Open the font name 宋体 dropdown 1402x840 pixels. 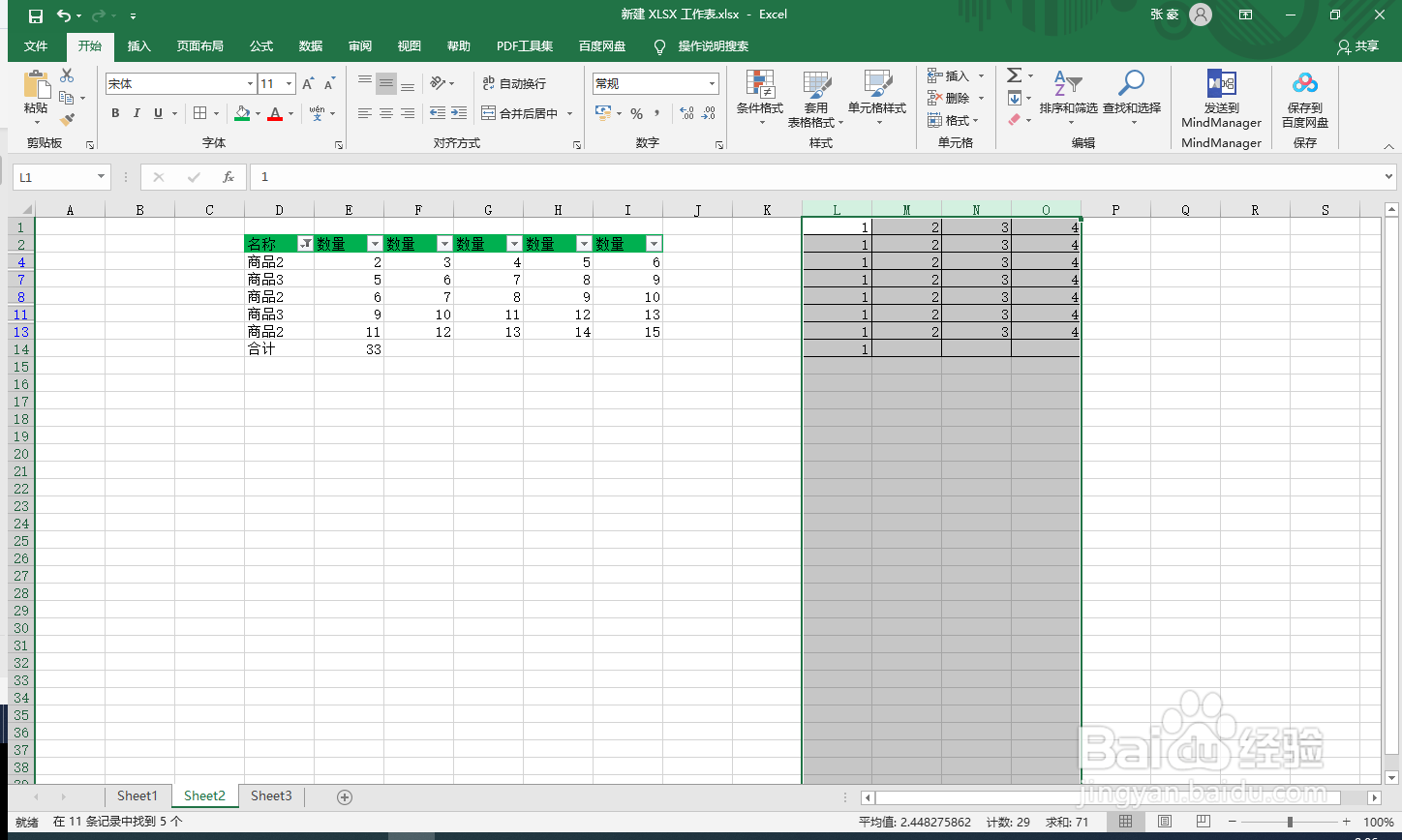(x=251, y=84)
